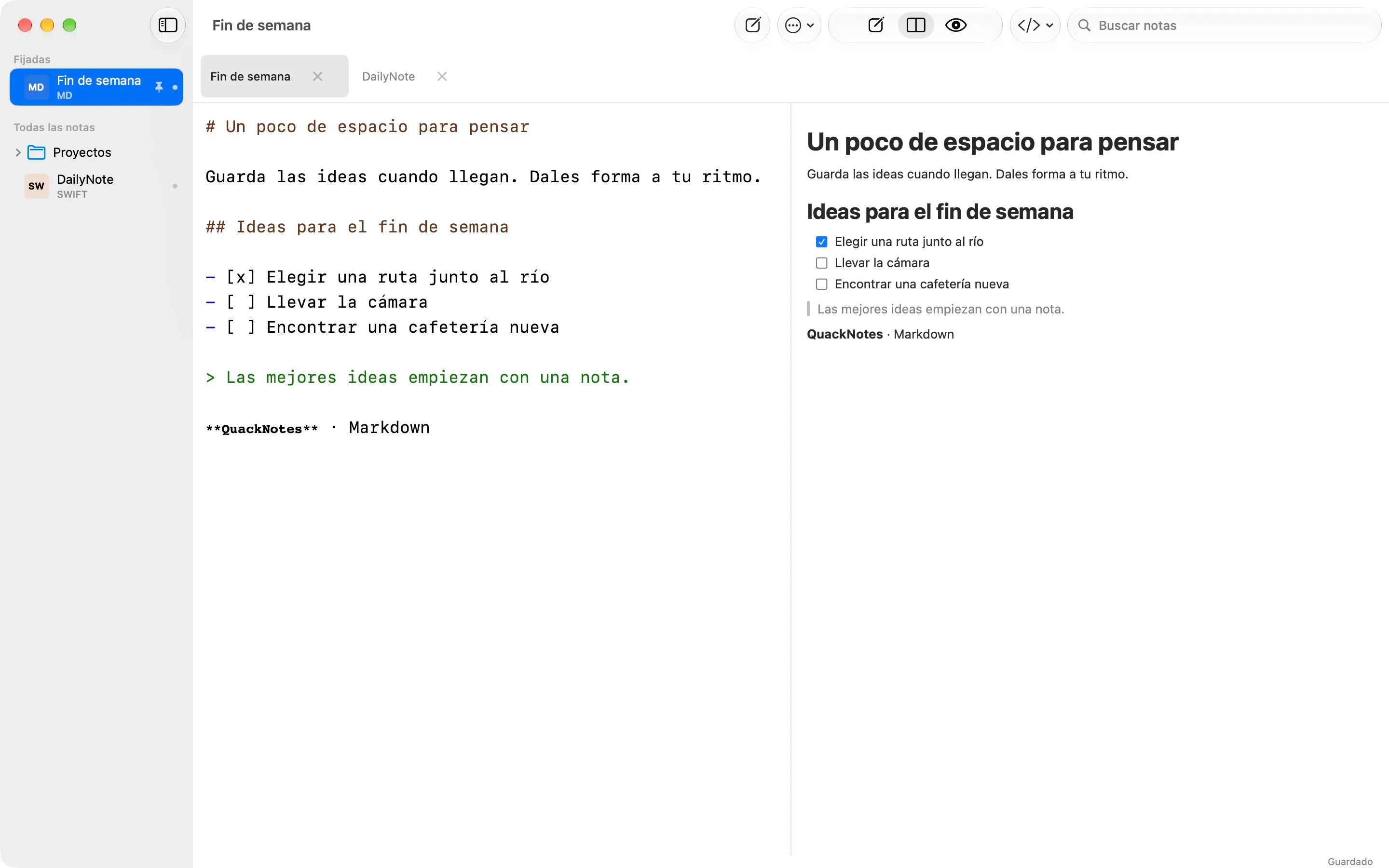Click the Proyectos folder icon
The image size is (1389, 868).
pyautogui.click(x=37, y=152)
